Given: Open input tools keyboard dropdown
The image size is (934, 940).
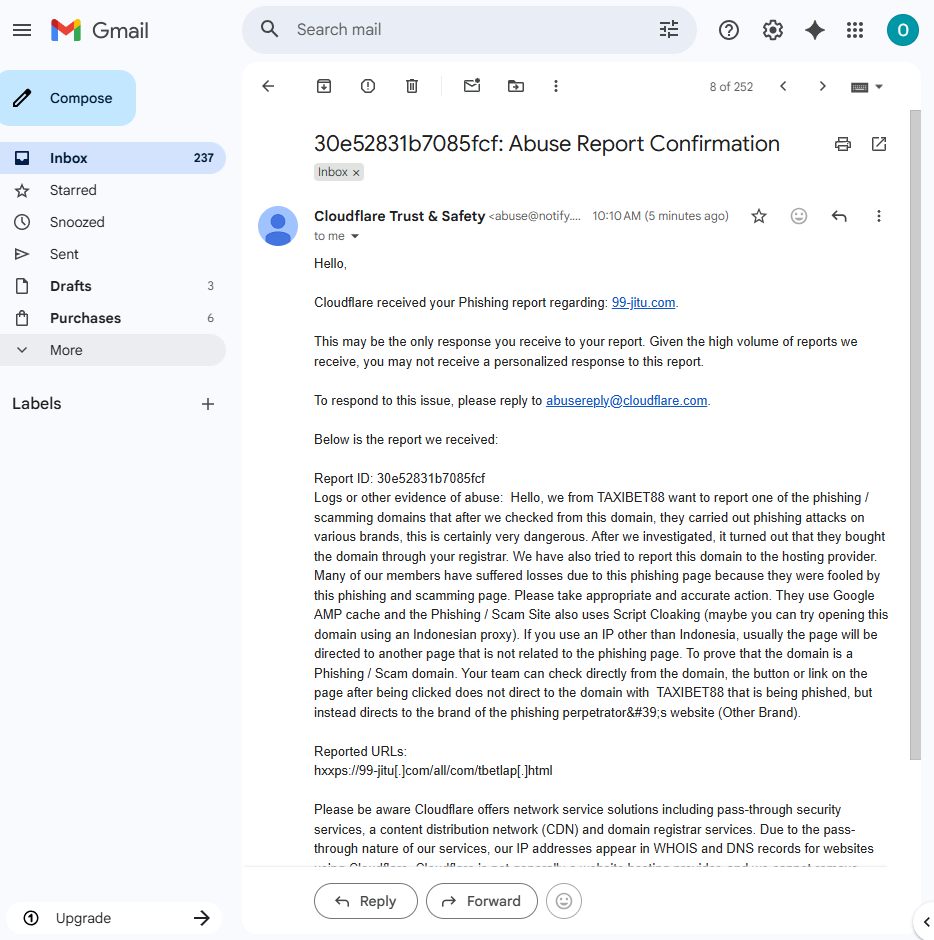Looking at the screenshot, I should tap(867, 87).
